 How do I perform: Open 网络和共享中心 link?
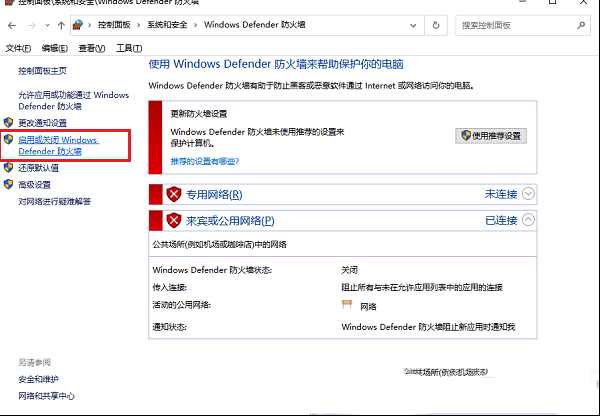point(46,396)
